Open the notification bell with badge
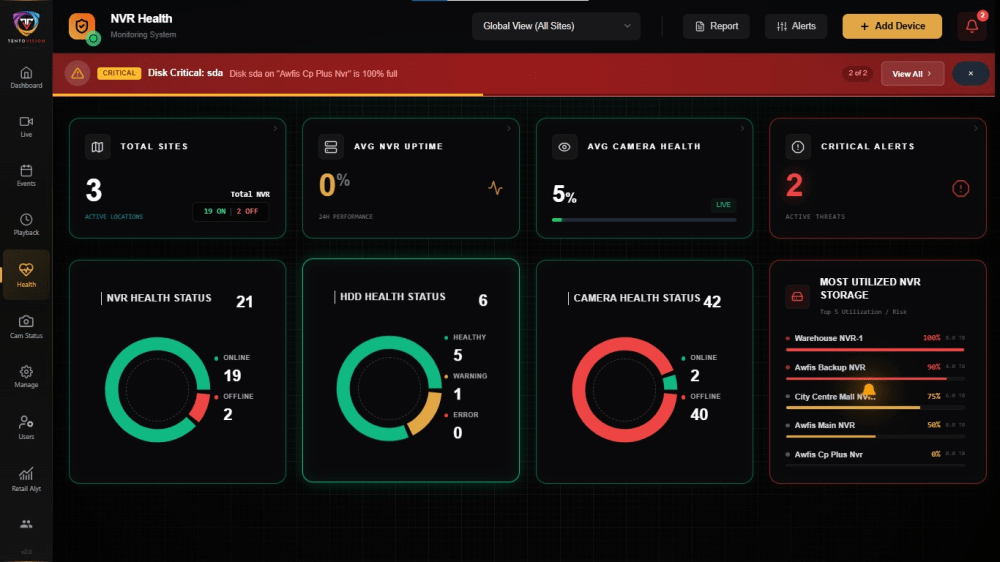The width and height of the screenshot is (1000, 562). [971, 26]
